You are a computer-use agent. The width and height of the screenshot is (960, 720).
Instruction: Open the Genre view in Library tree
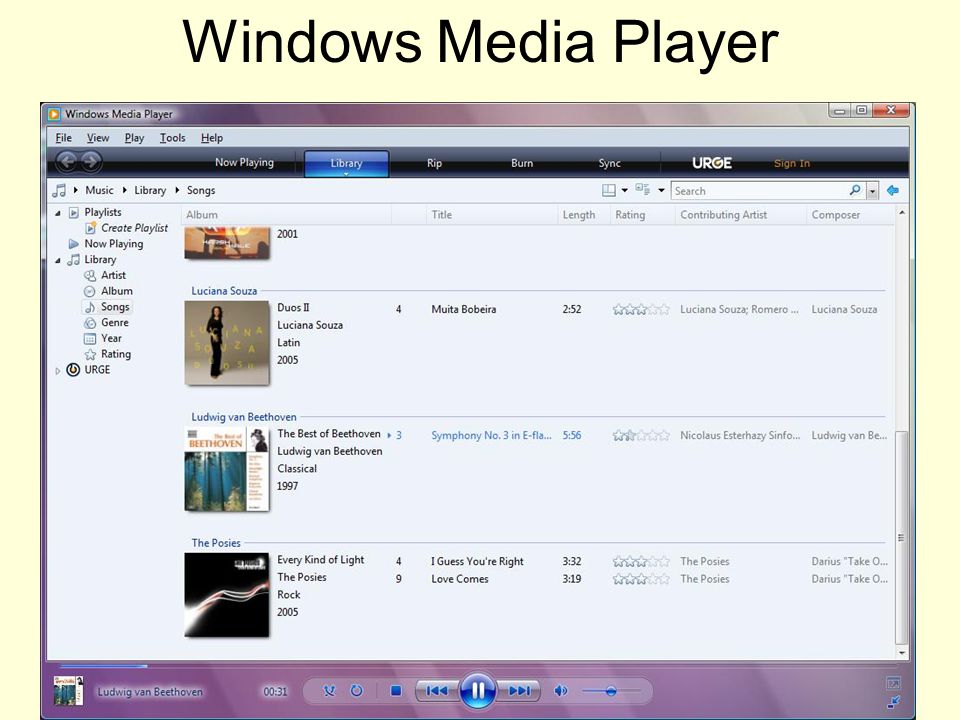pos(114,323)
